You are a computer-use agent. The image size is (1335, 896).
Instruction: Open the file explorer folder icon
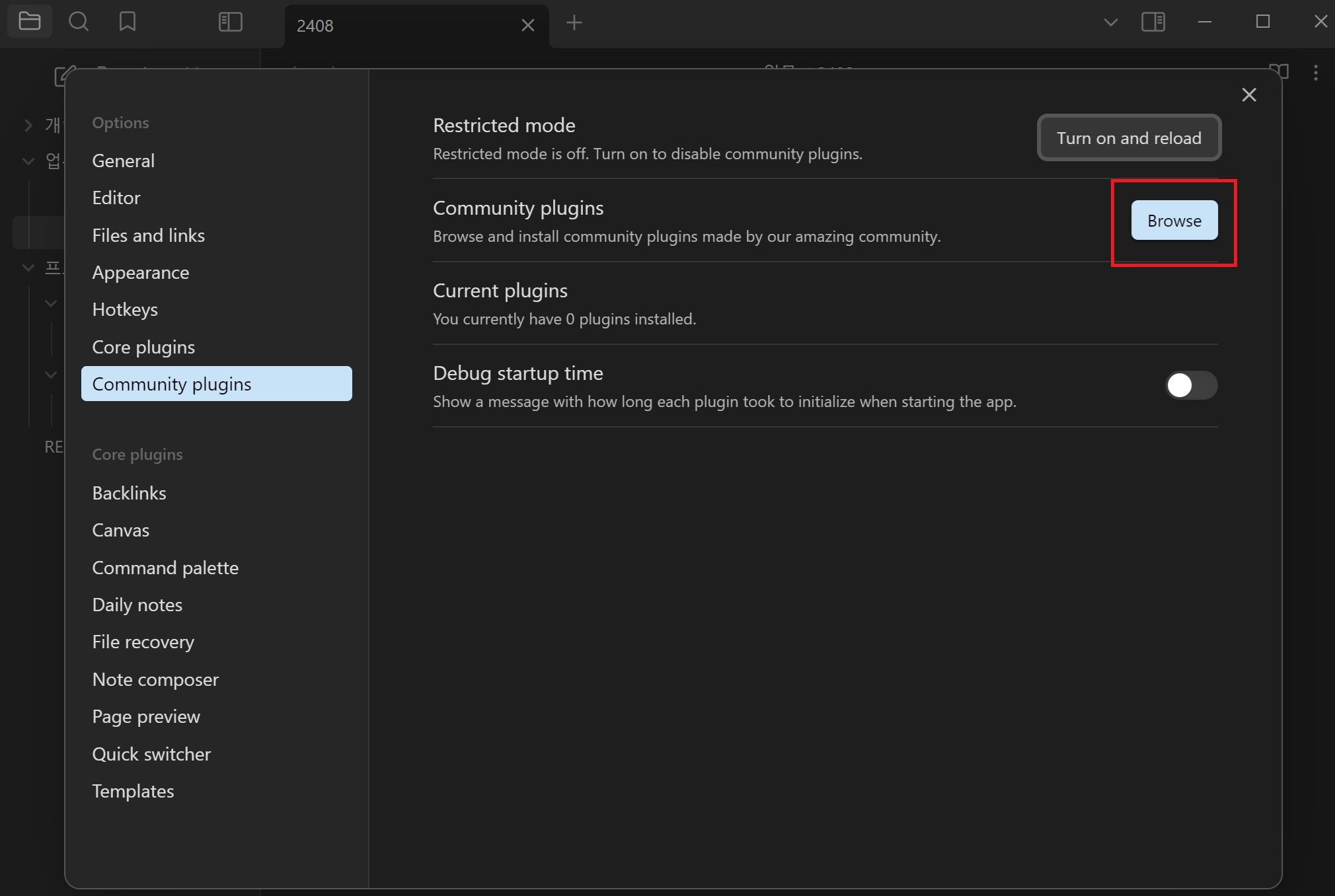(x=29, y=21)
